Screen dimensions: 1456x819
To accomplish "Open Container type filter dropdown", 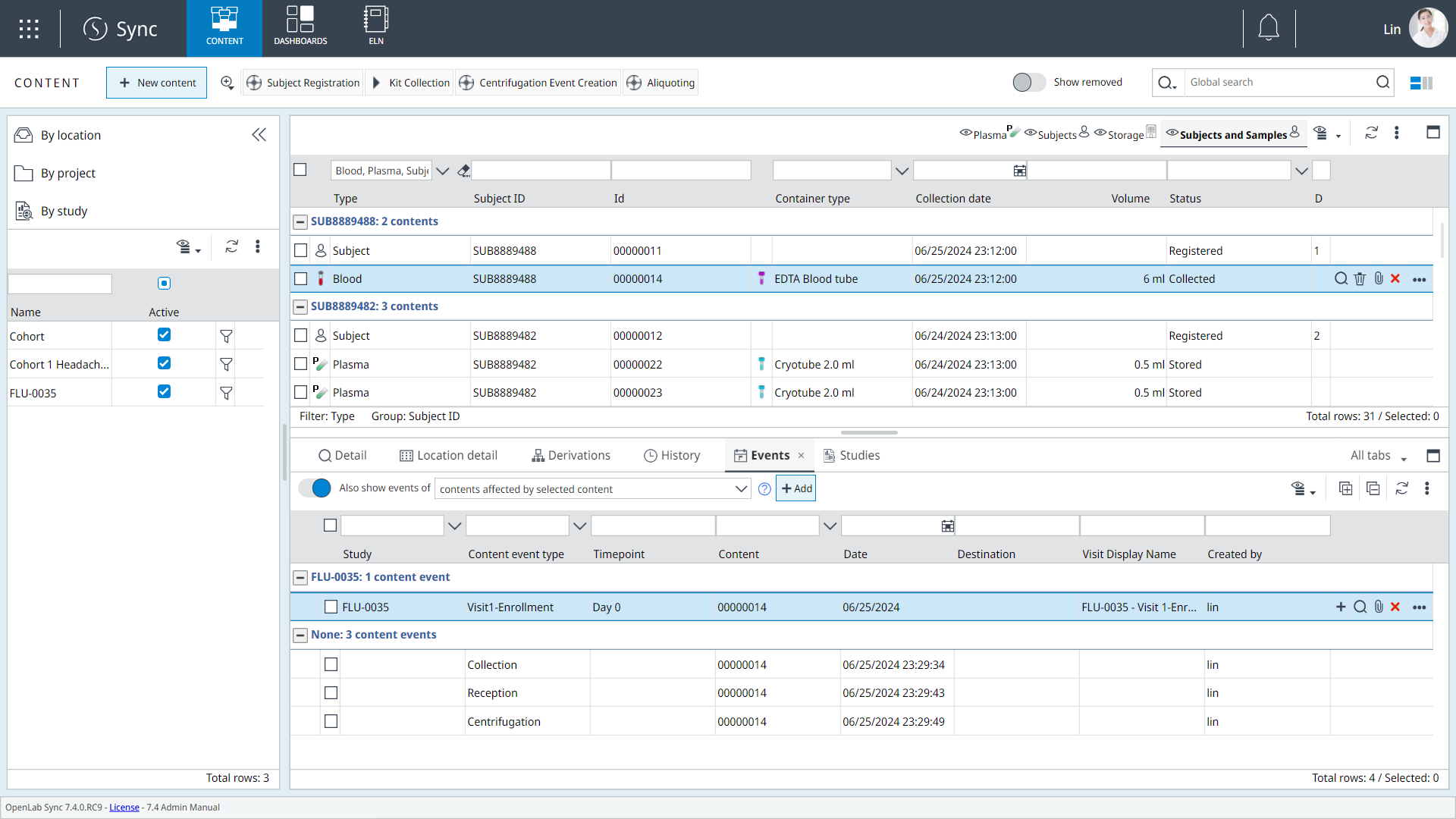I will pyautogui.click(x=902, y=171).
